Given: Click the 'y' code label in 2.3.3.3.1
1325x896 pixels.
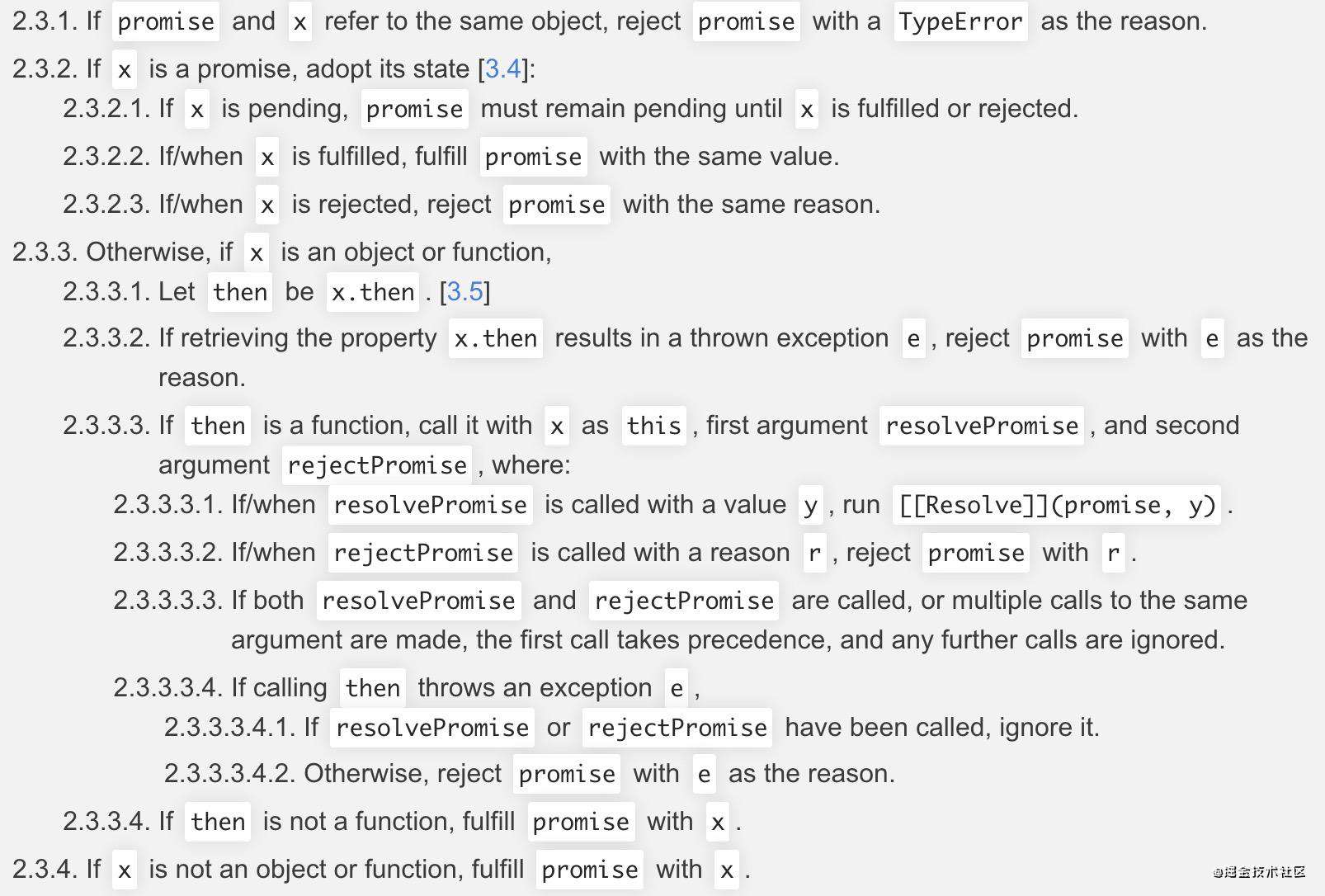Looking at the screenshot, I should coord(810,505).
